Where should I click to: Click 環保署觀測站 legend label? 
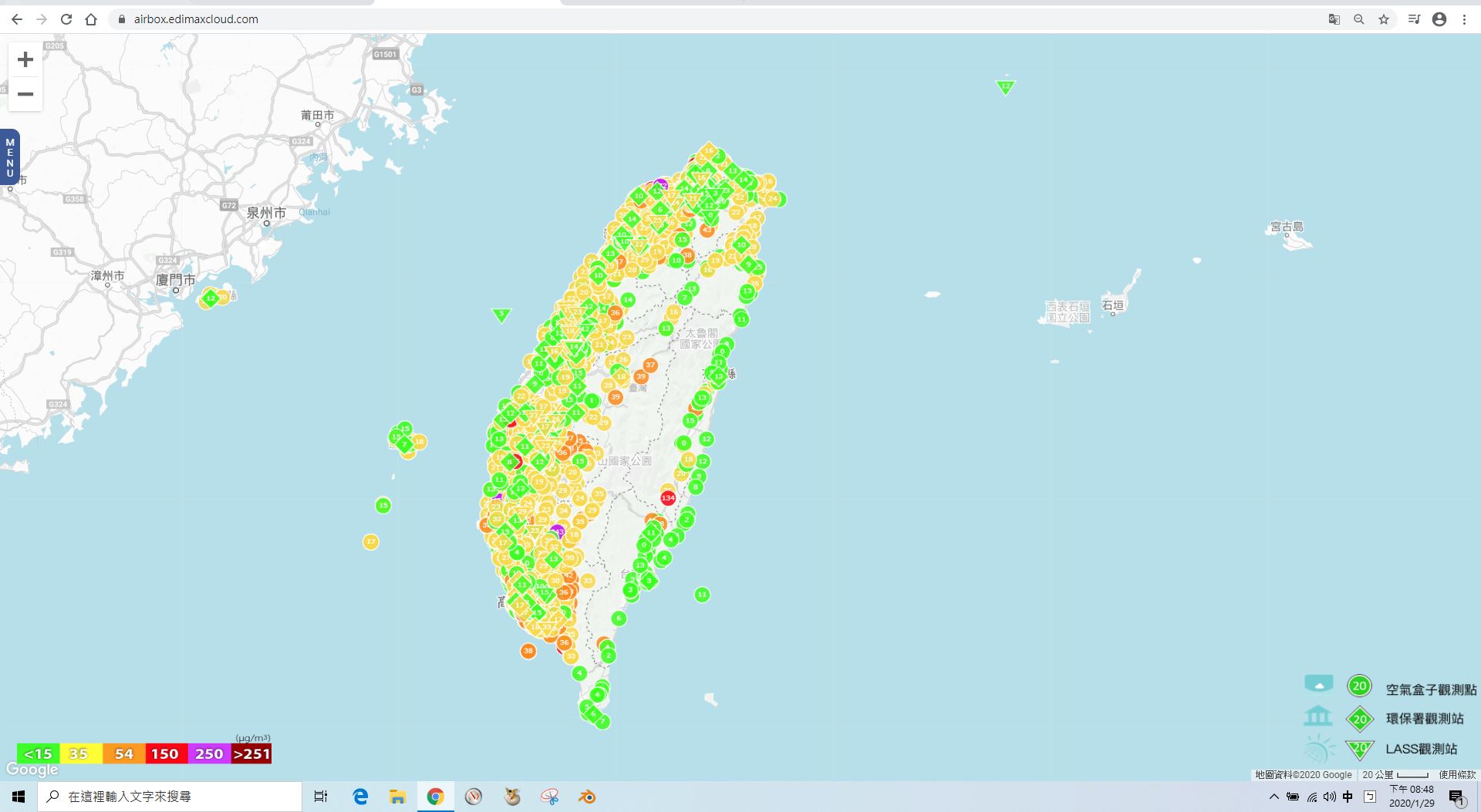tap(1425, 719)
